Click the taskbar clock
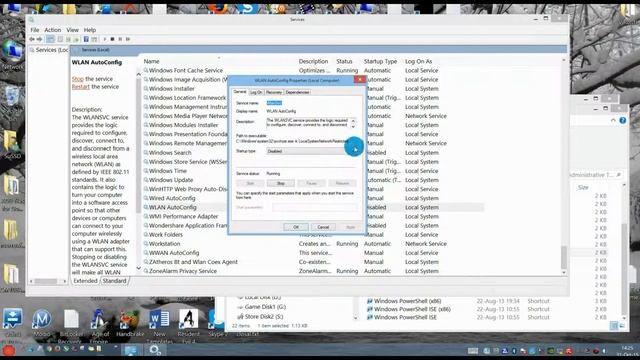The height and width of the screenshot is (360, 640). [x=628, y=351]
